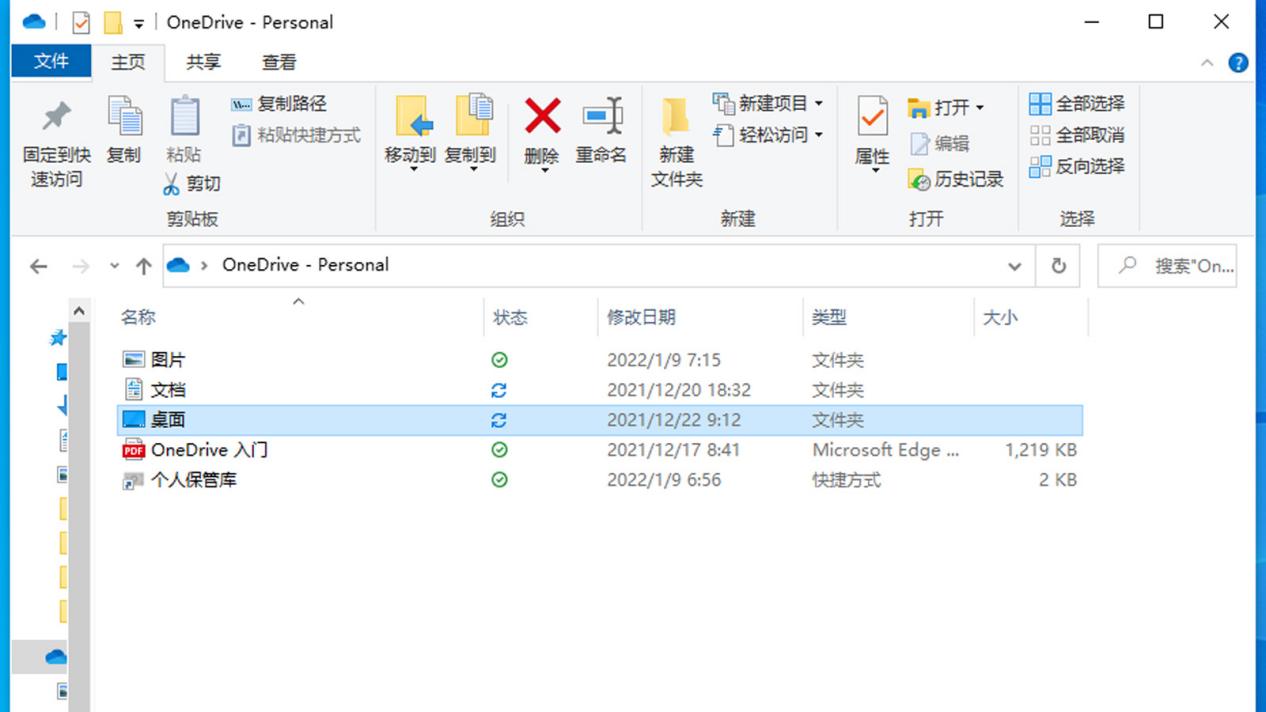Screen dimensions: 1266x712
Task: Click the refresh icon in the address bar
Action: pos(1057,265)
